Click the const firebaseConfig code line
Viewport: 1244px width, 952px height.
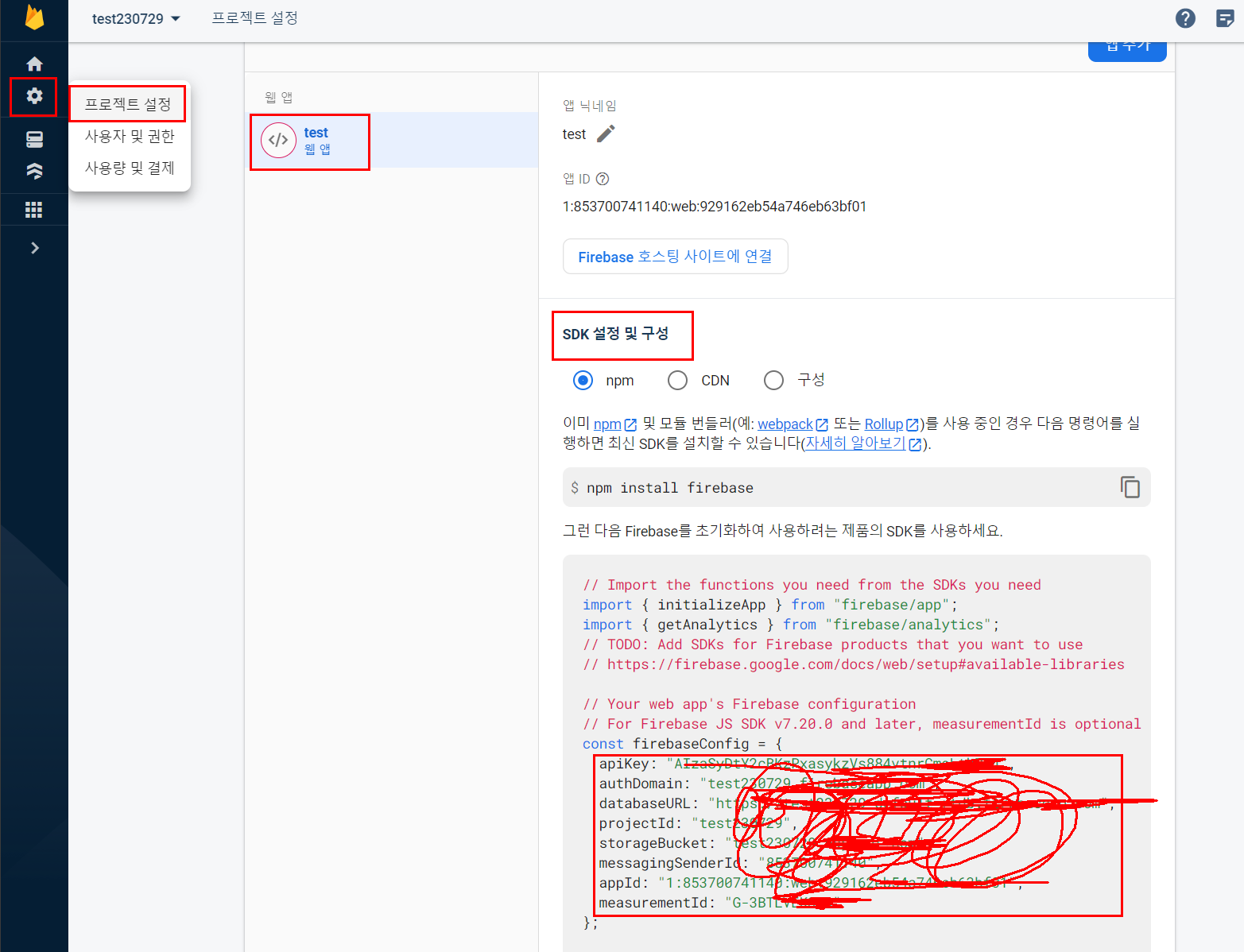[682, 744]
